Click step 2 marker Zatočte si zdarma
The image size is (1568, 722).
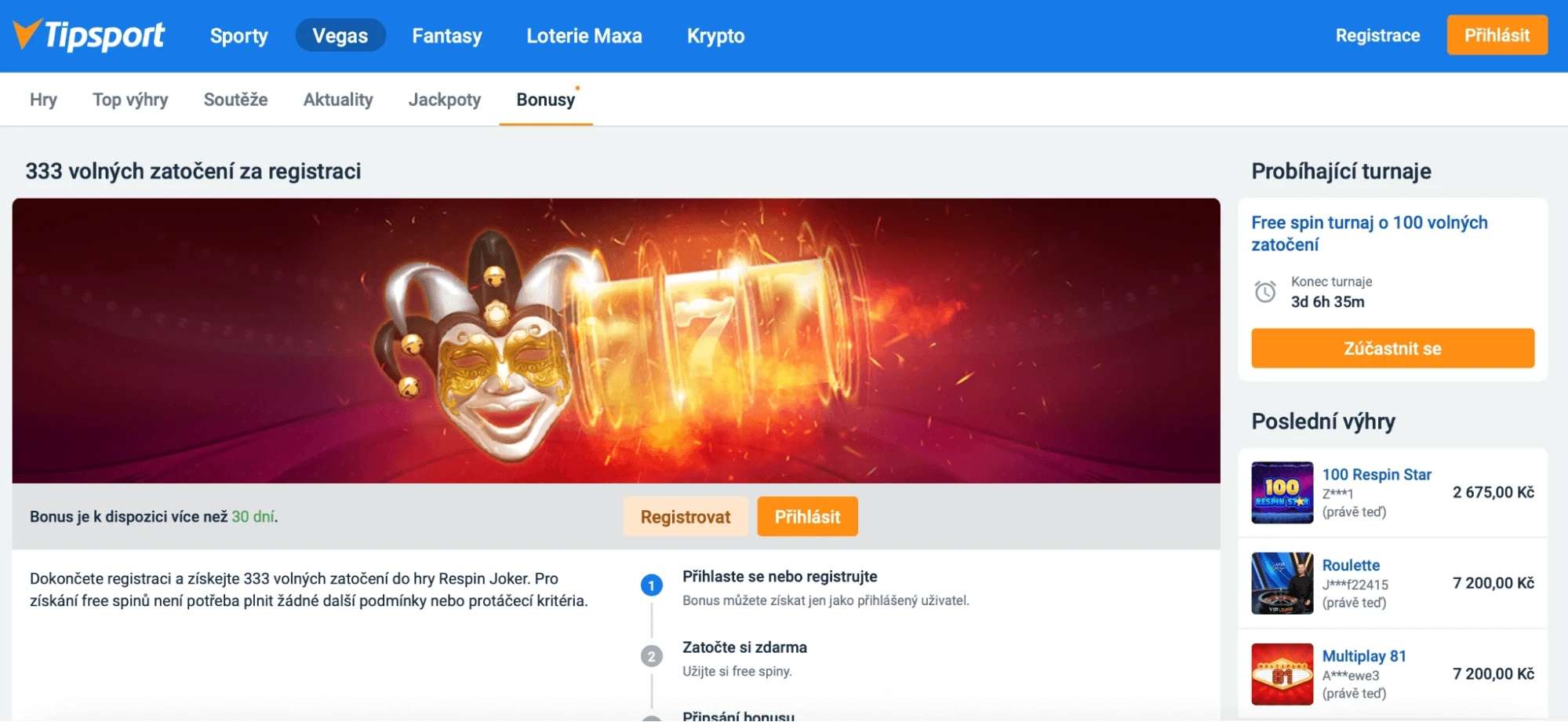[651, 655]
